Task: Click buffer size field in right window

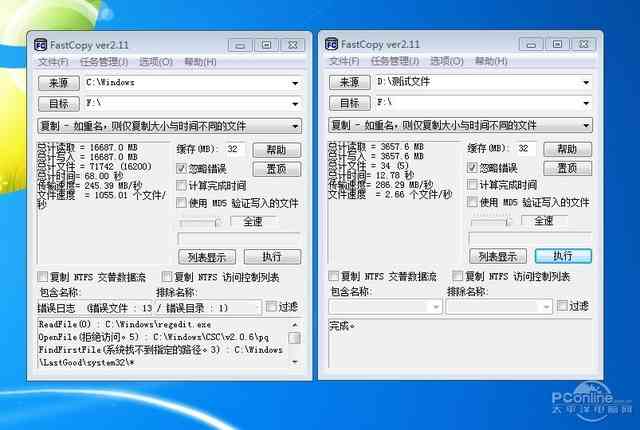Action: point(526,148)
